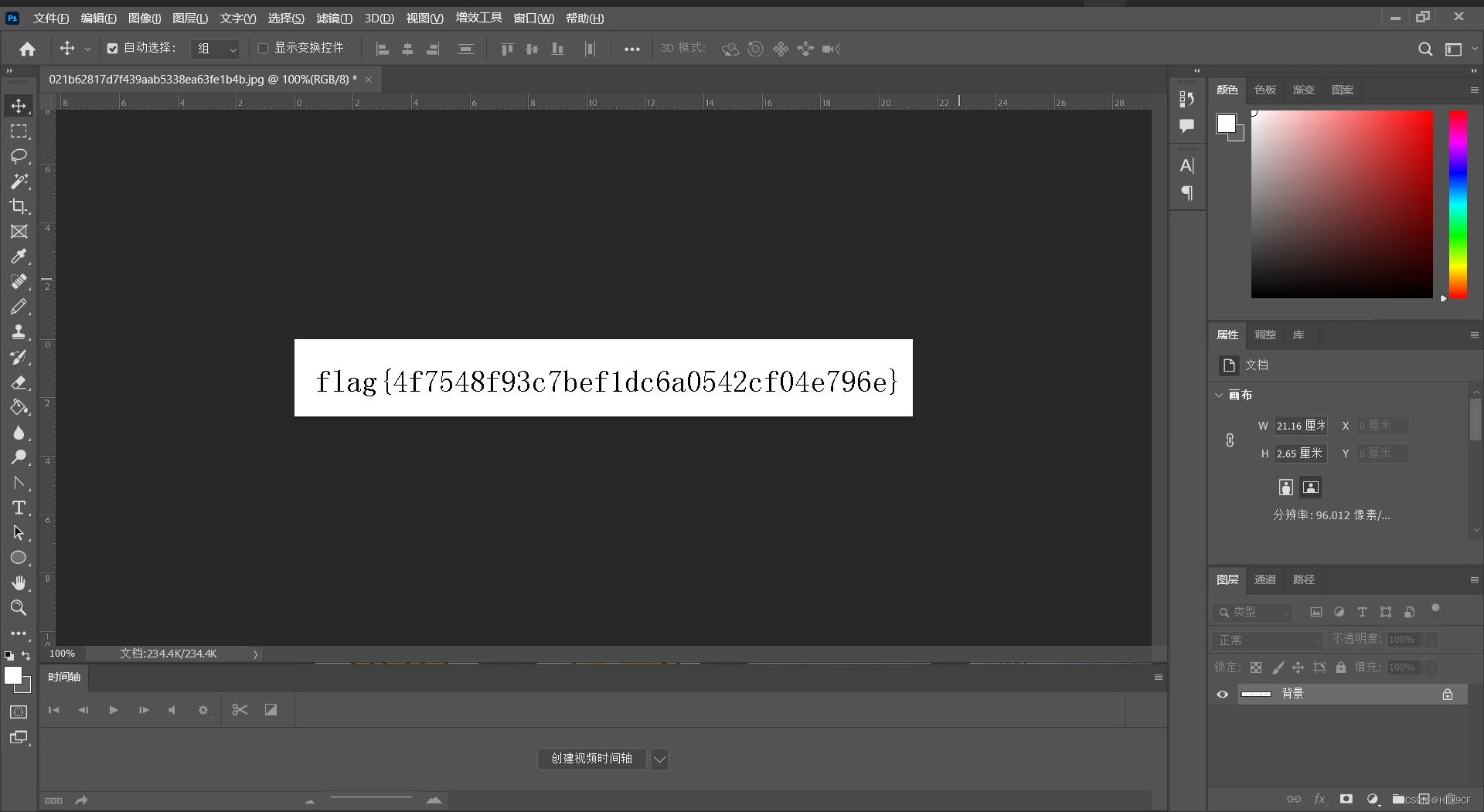The width and height of the screenshot is (1484, 812).
Task: Select the Clone Stamp tool
Action: (19, 332)
